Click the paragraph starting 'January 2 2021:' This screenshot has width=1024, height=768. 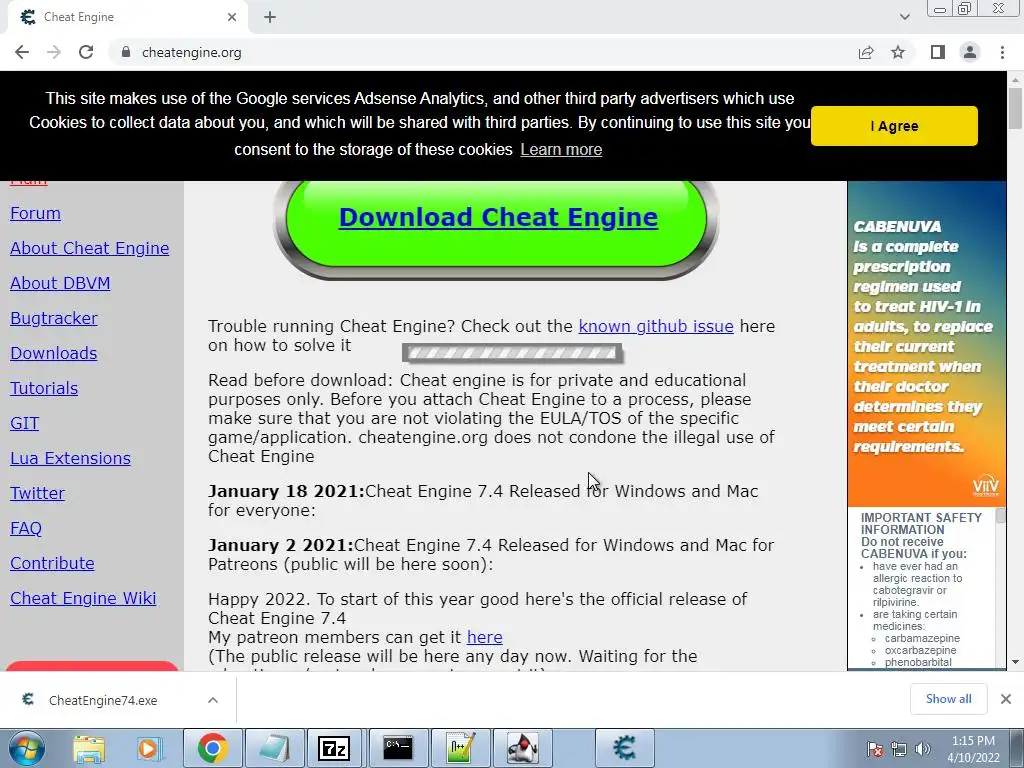491,554
